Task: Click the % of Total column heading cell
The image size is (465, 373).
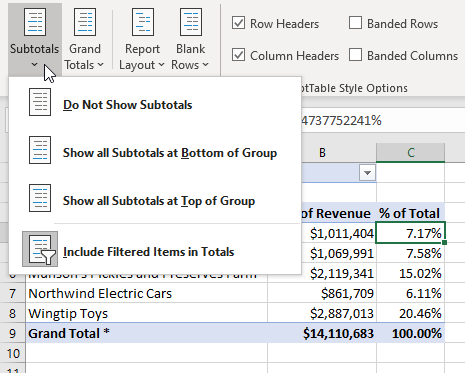Action: pos(411,213)
